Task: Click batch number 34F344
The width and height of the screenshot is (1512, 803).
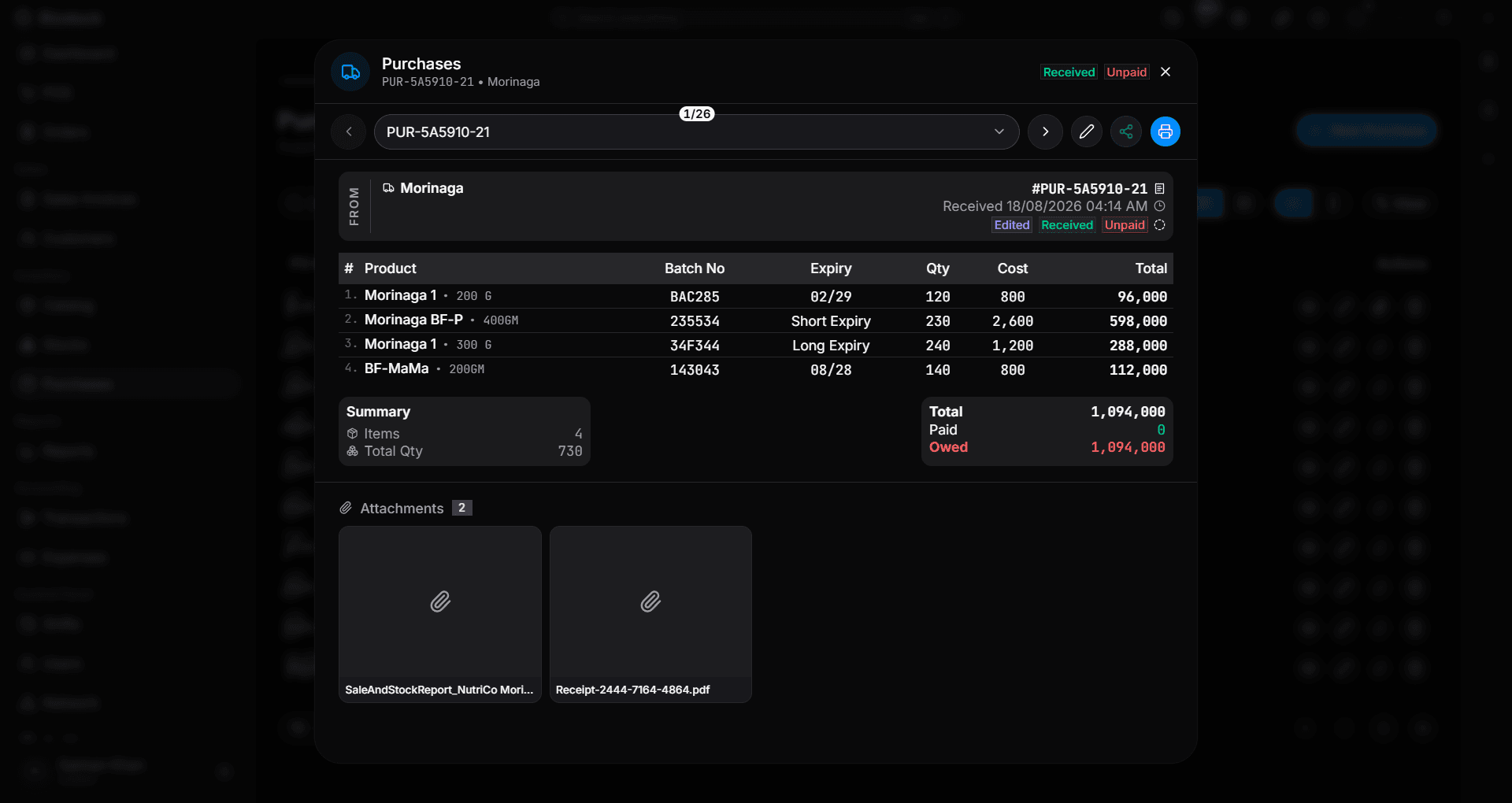Action: pos(695,346)
